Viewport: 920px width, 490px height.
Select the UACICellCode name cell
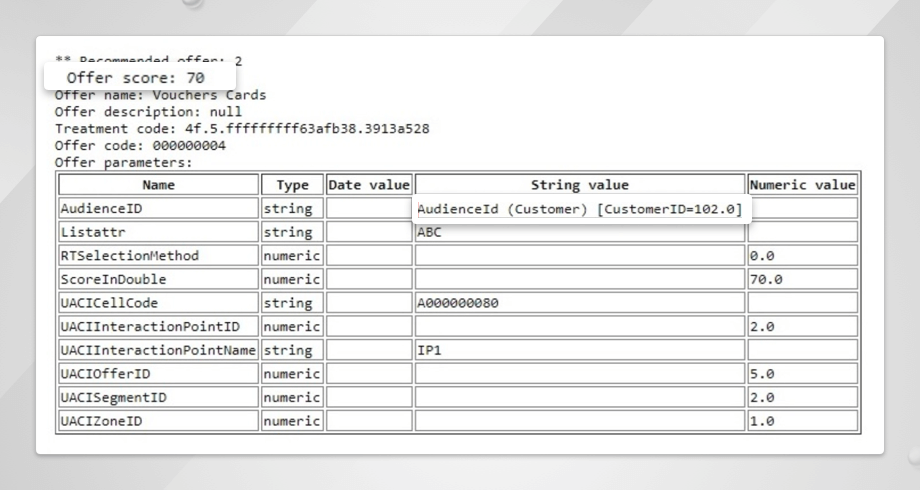click(x=158, y=303)
